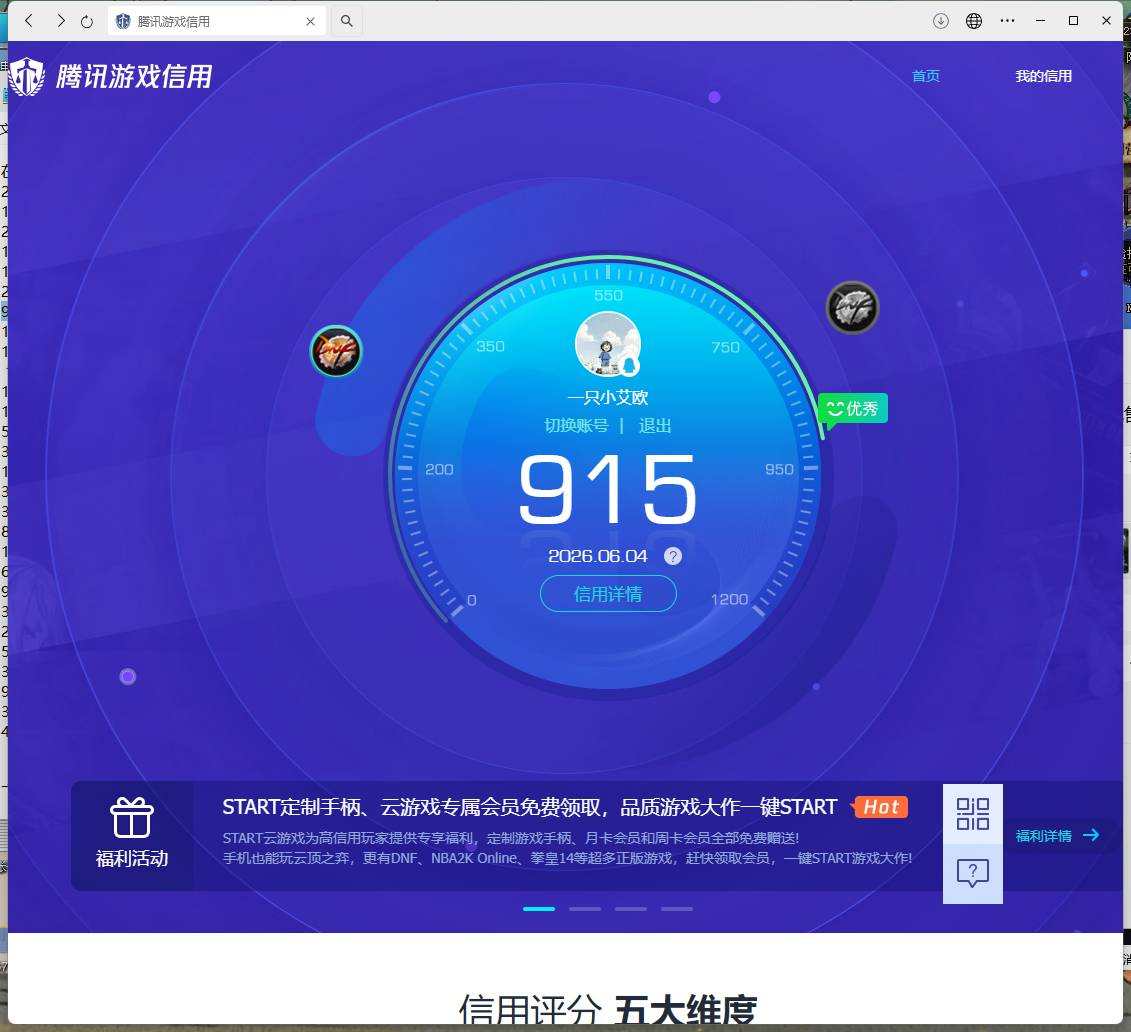
Task: Go to 首页 navigation item
Action: tap(925, 76)
